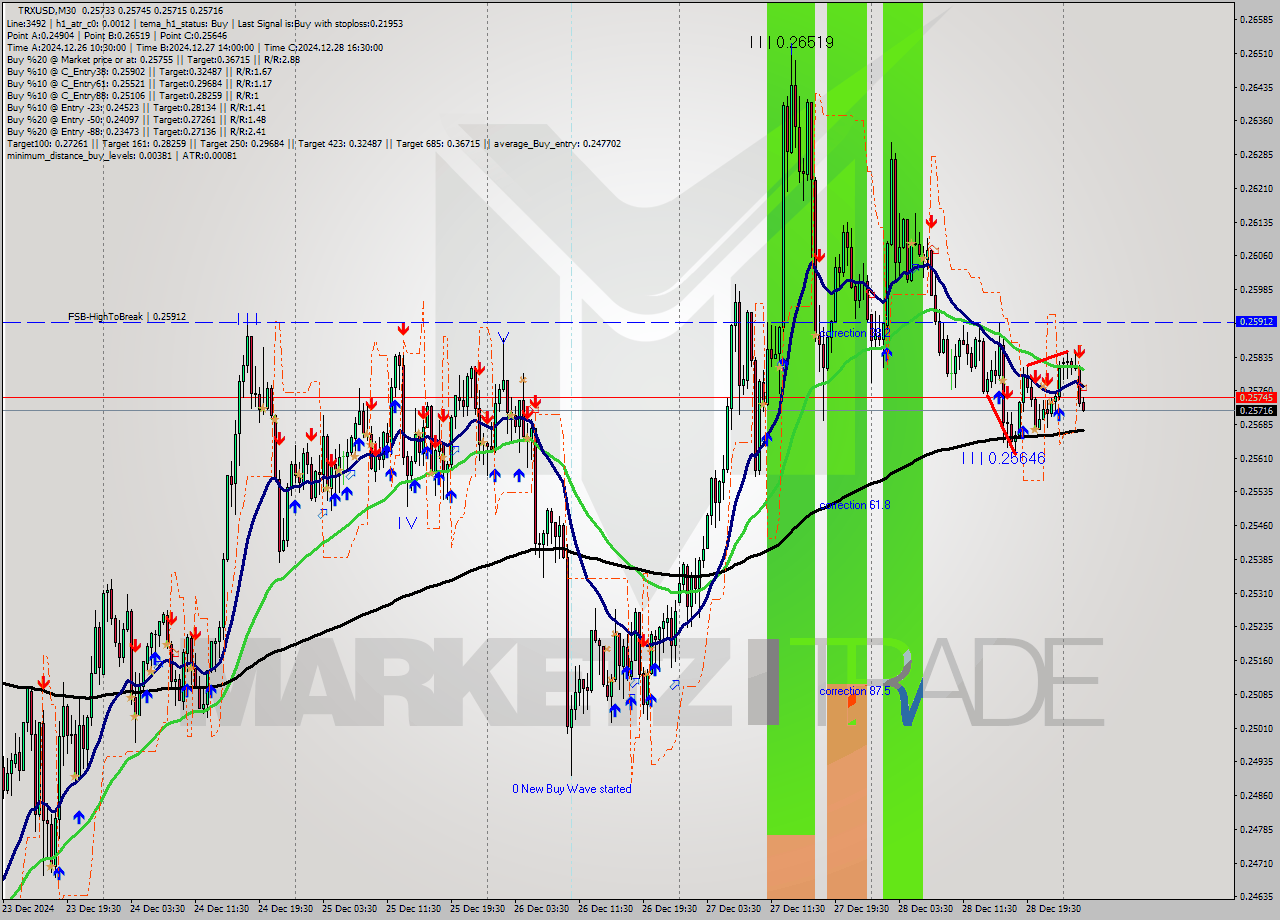Select the '27 Dec 03:30' time label
This screenshot has width=1280, height=920.
pos(734,909)
